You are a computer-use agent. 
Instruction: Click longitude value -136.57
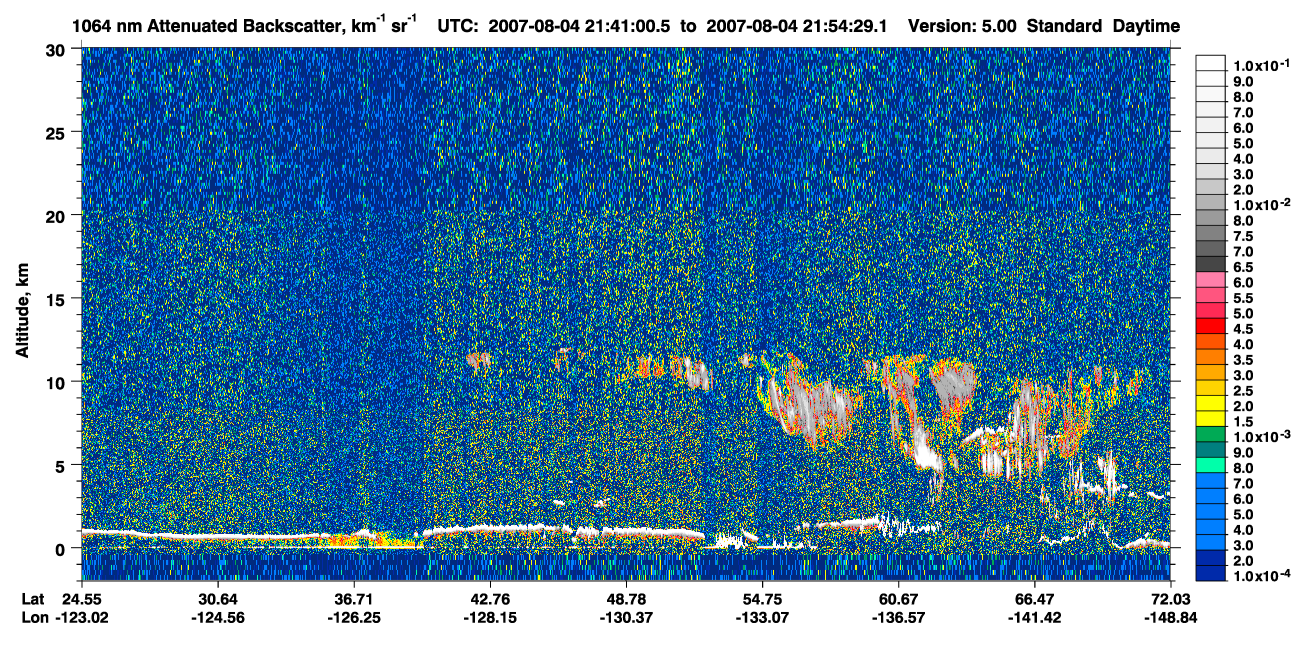point(899,617)
